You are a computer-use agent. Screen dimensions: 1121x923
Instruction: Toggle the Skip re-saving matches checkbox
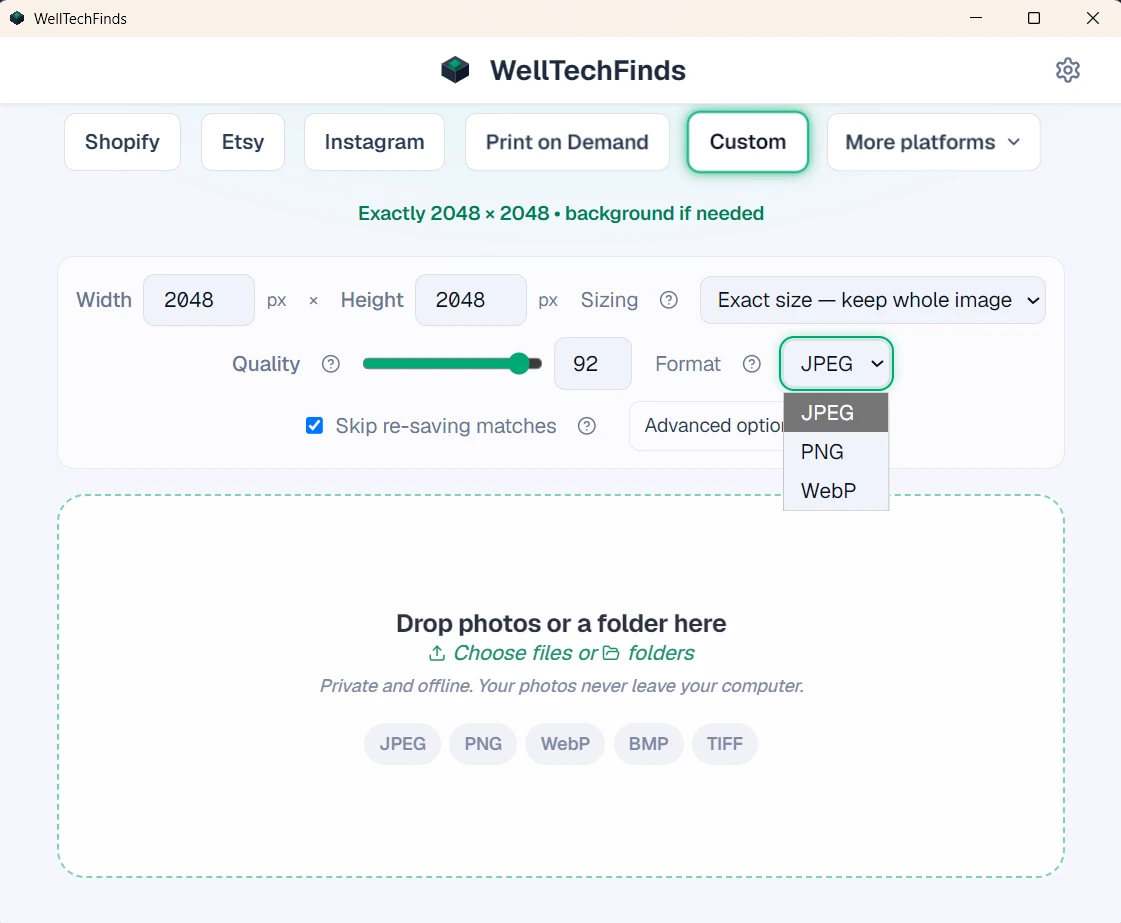point(314,425)
